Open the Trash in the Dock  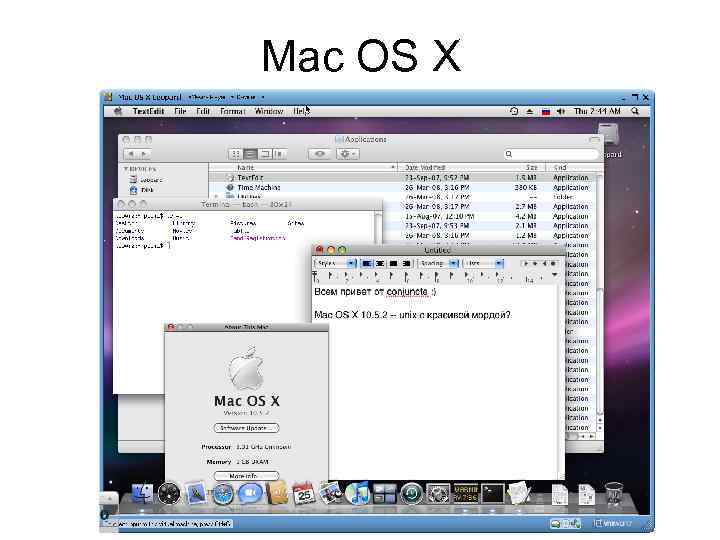(613, 494)
